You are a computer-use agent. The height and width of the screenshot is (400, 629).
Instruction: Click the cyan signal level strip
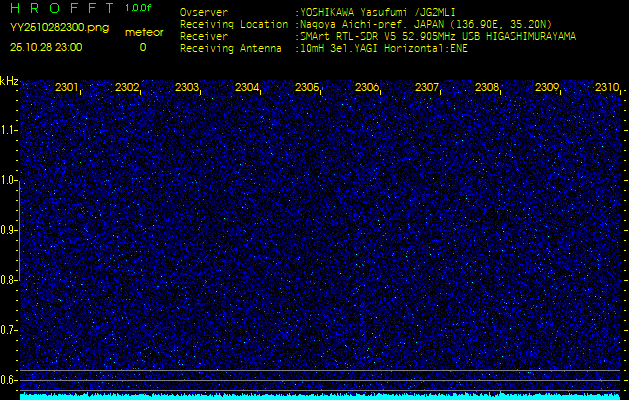320,396
